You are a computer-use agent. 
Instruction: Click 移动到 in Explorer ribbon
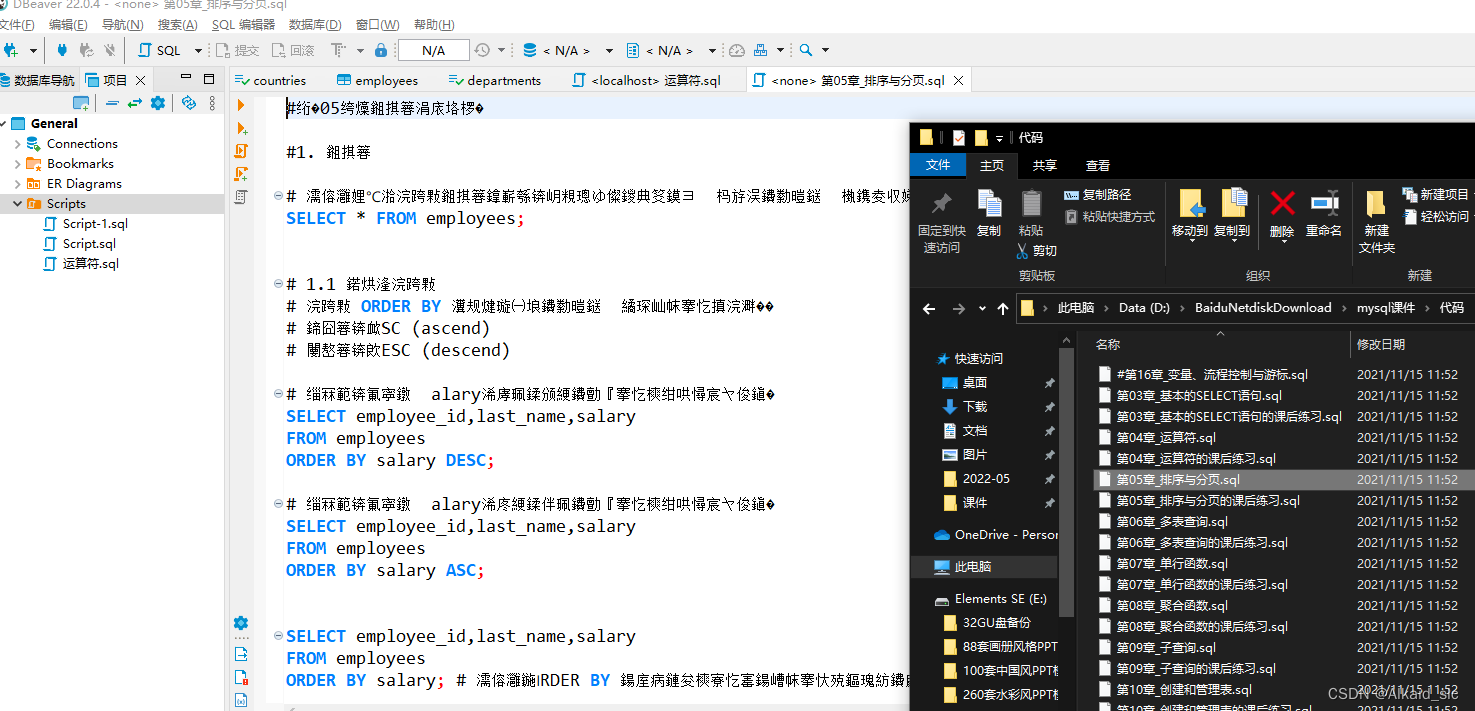point(1190,216)
